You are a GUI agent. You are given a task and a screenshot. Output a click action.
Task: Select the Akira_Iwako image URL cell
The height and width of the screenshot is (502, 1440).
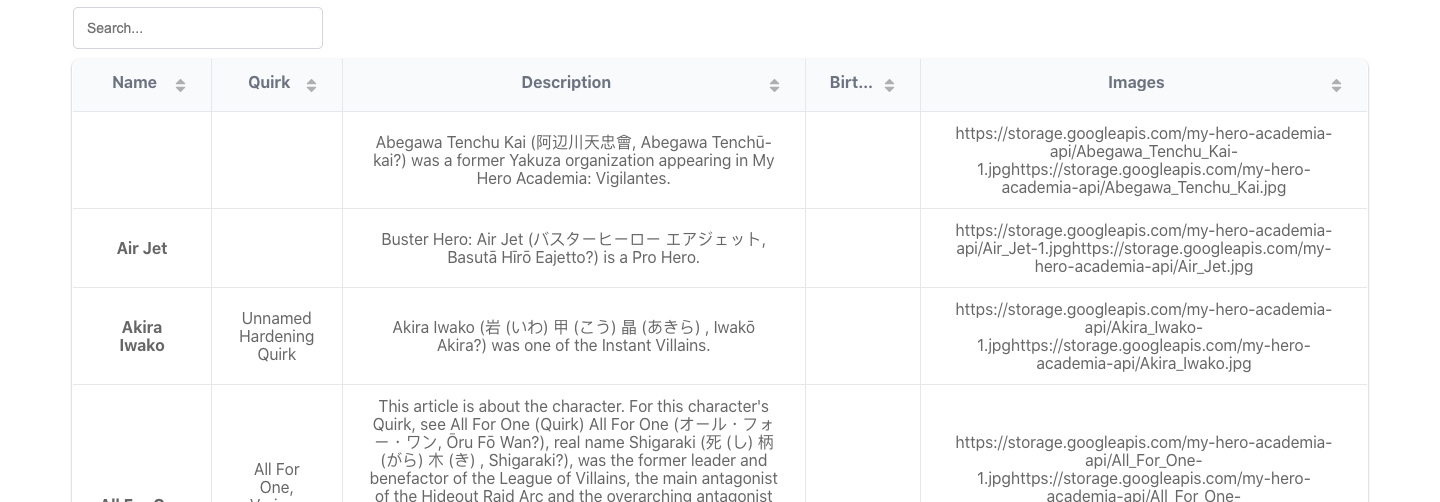coord(1143,336)
